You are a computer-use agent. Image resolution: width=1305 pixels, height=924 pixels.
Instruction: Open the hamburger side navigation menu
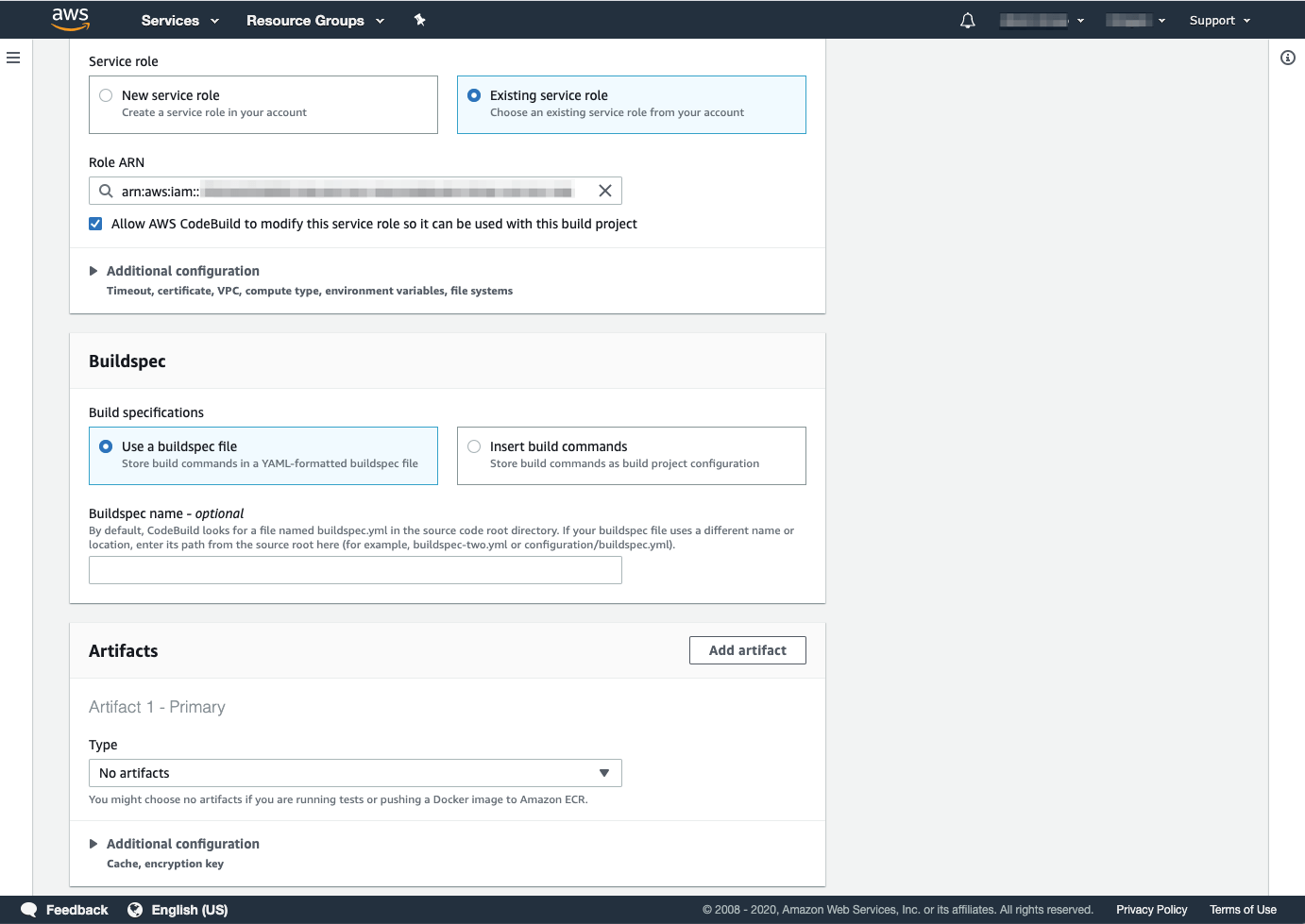click(13, 58)
